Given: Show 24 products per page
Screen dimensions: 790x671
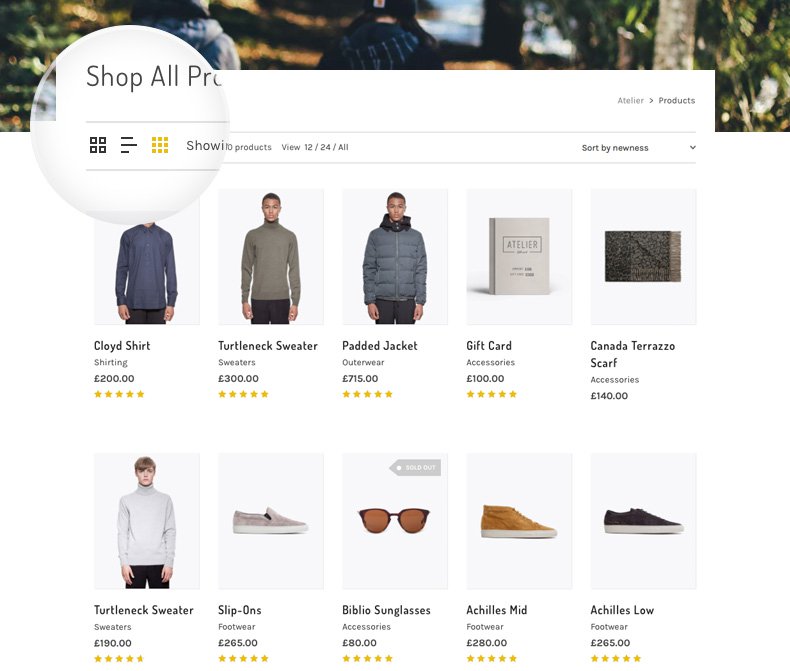Looking at the screenshot, I should click(324, 147).
